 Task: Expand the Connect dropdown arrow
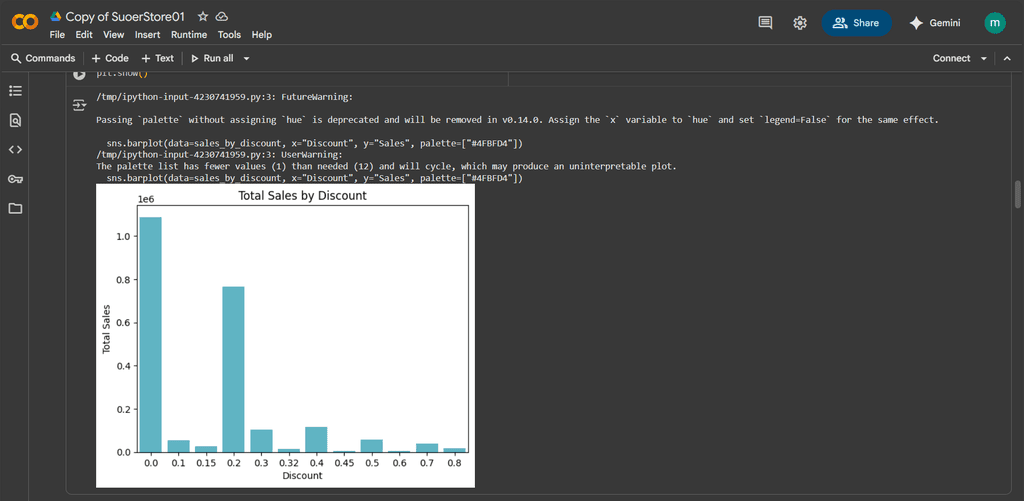(x=984, y=58)
